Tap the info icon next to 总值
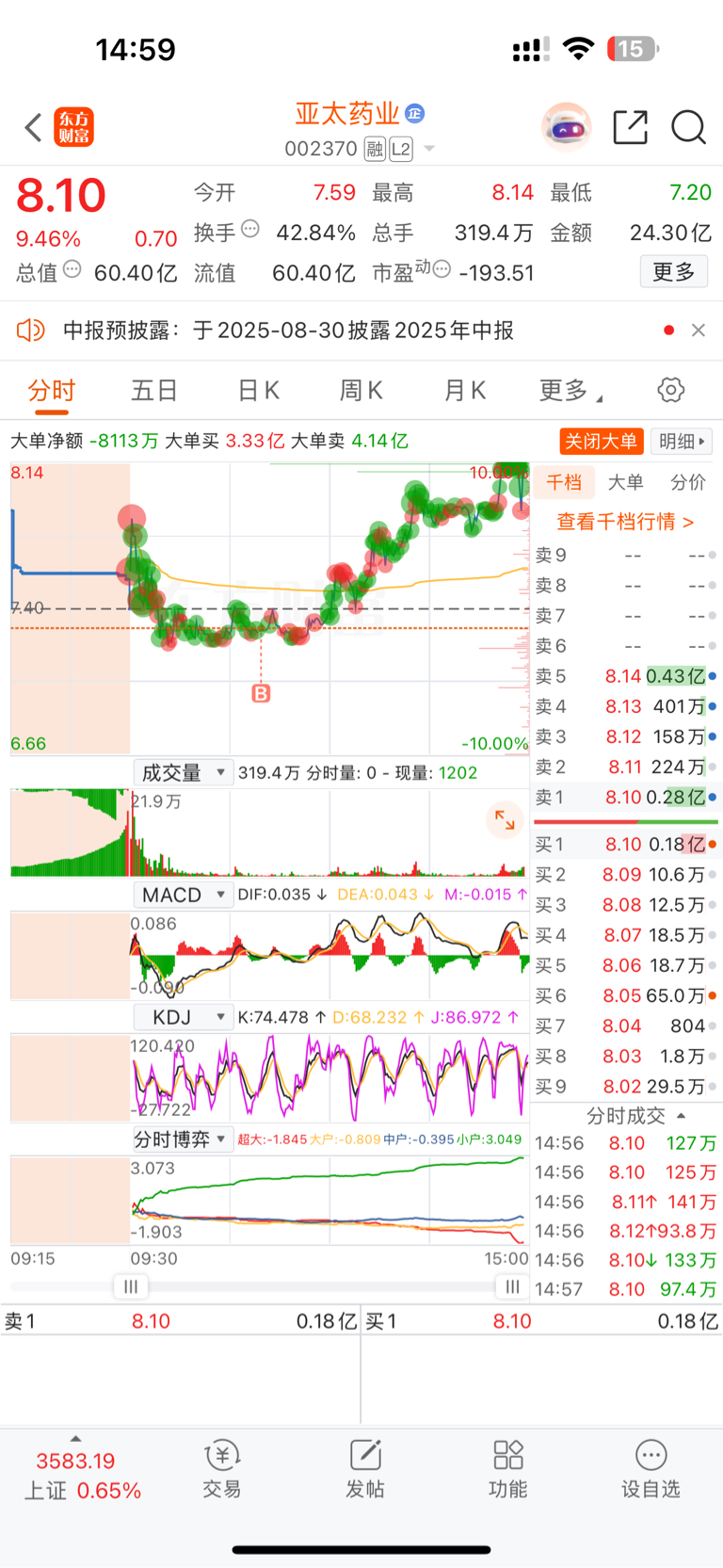 click(x=72, y=268)
